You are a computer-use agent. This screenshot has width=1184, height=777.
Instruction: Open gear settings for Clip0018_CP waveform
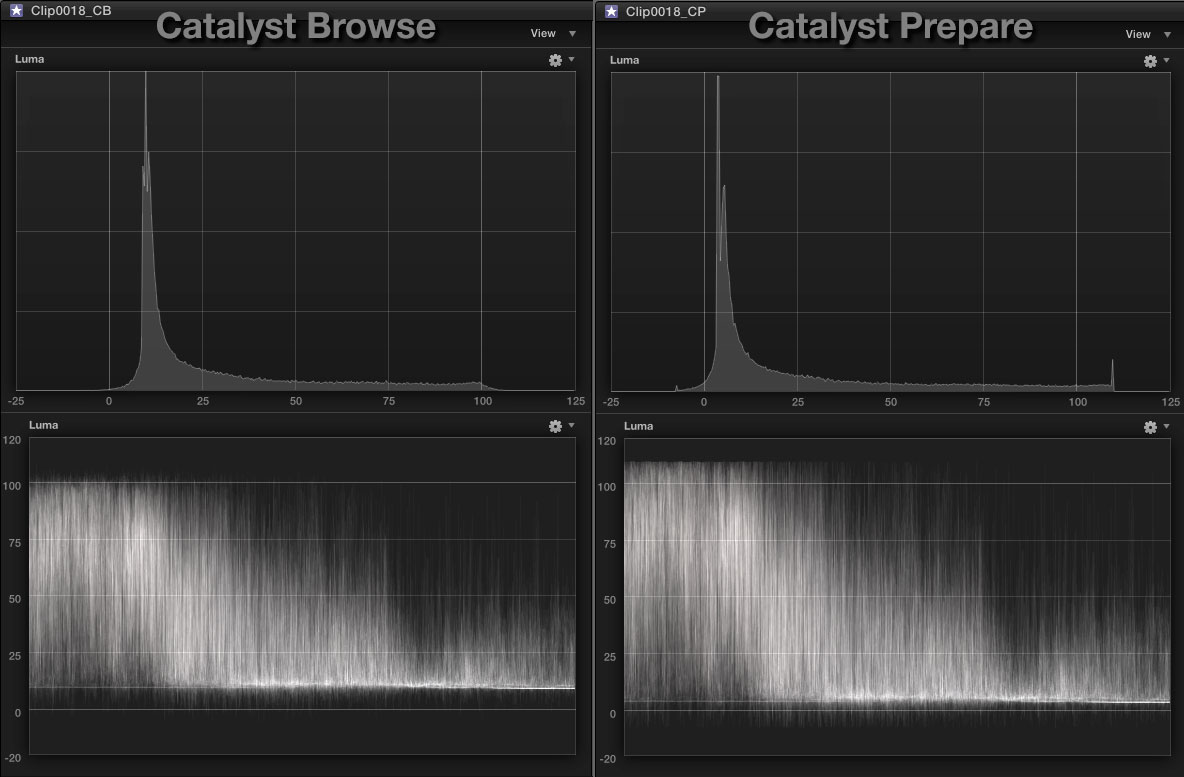[x=1150, y=427]
